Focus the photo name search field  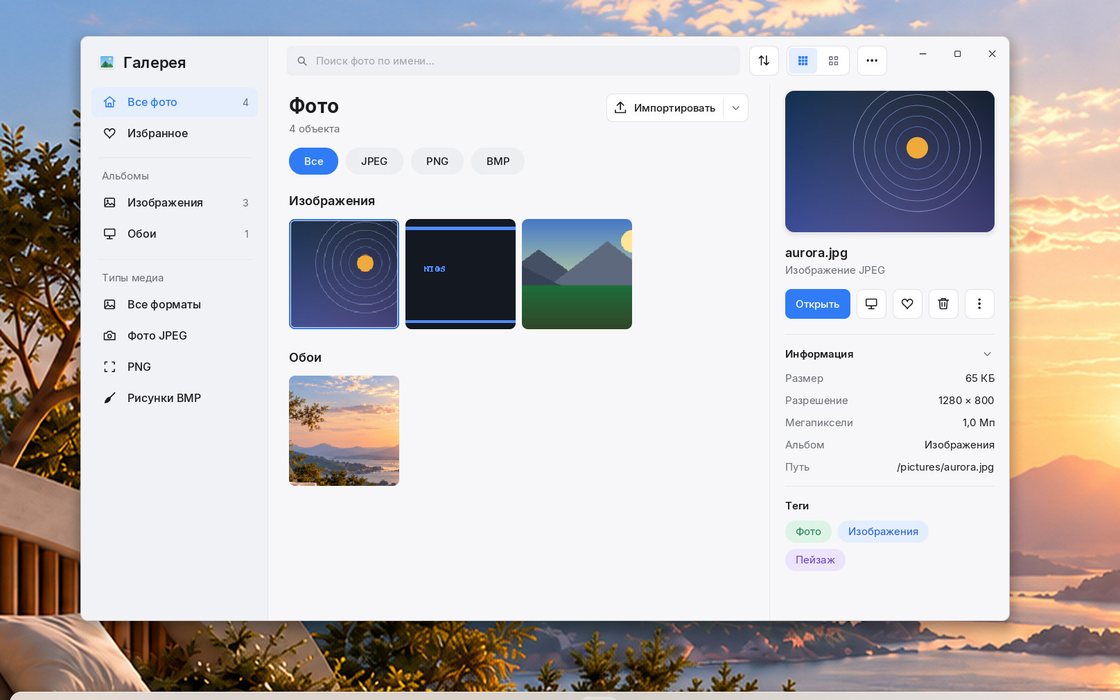513,61
